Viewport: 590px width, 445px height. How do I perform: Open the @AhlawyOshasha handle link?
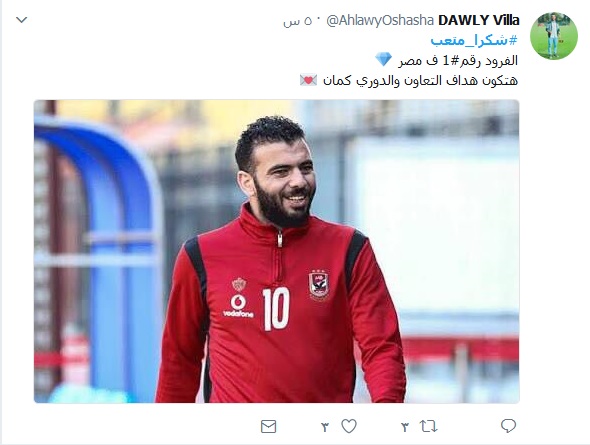tap(380, 21)
